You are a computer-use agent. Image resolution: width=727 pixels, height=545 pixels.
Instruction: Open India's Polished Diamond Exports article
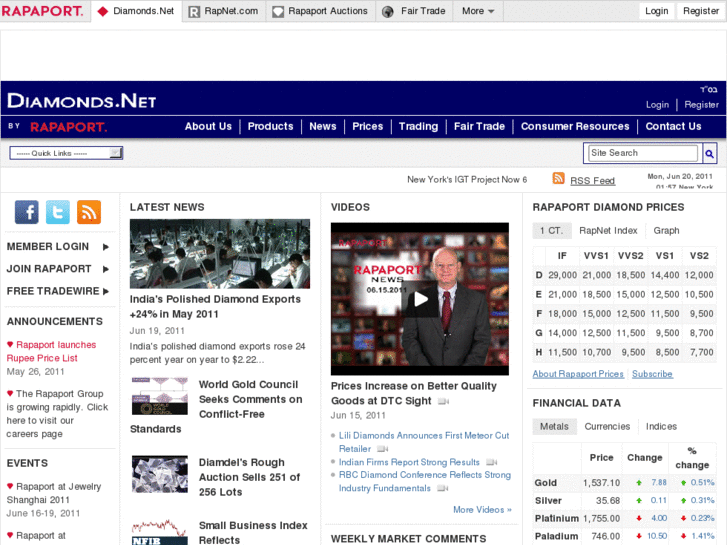point(215,307)
